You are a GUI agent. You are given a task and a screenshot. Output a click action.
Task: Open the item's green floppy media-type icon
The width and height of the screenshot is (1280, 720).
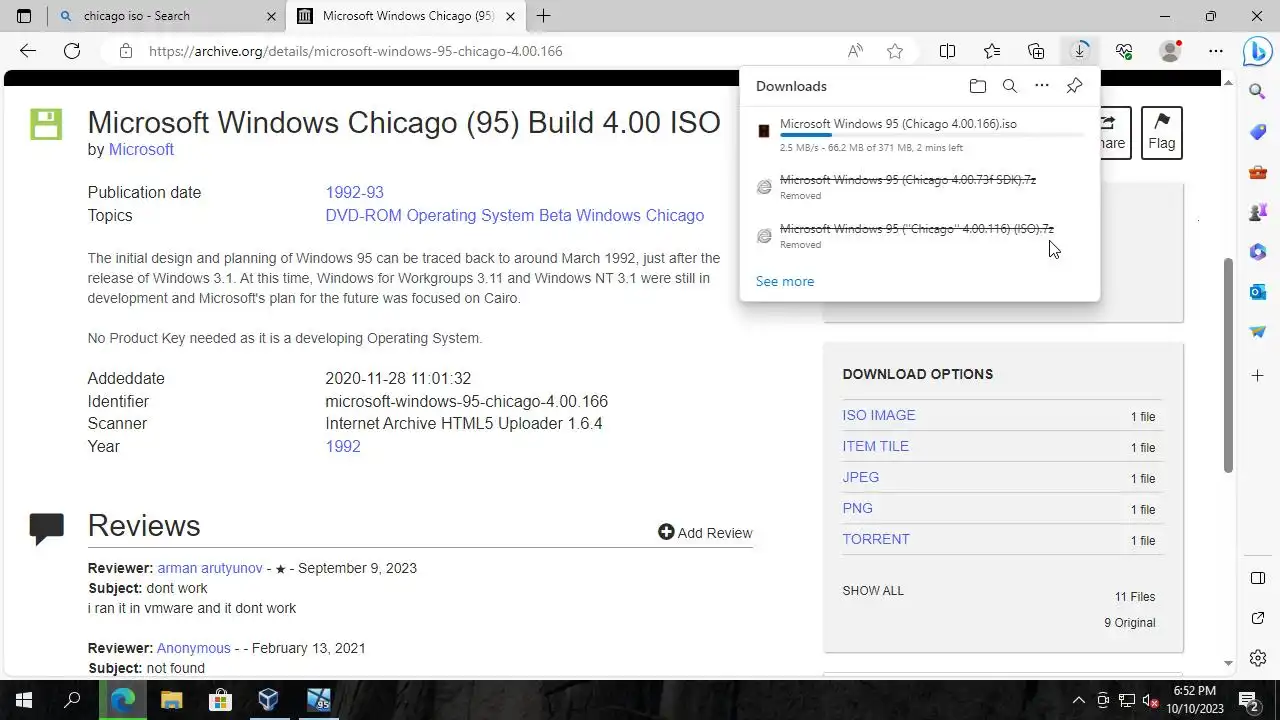(46, 124)
